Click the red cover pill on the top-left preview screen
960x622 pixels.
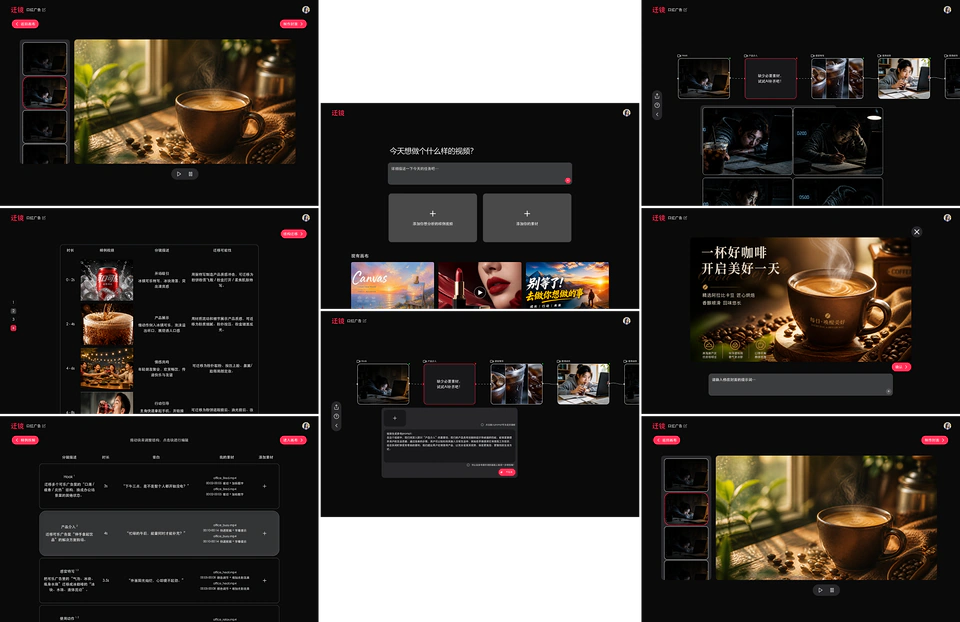293,24
